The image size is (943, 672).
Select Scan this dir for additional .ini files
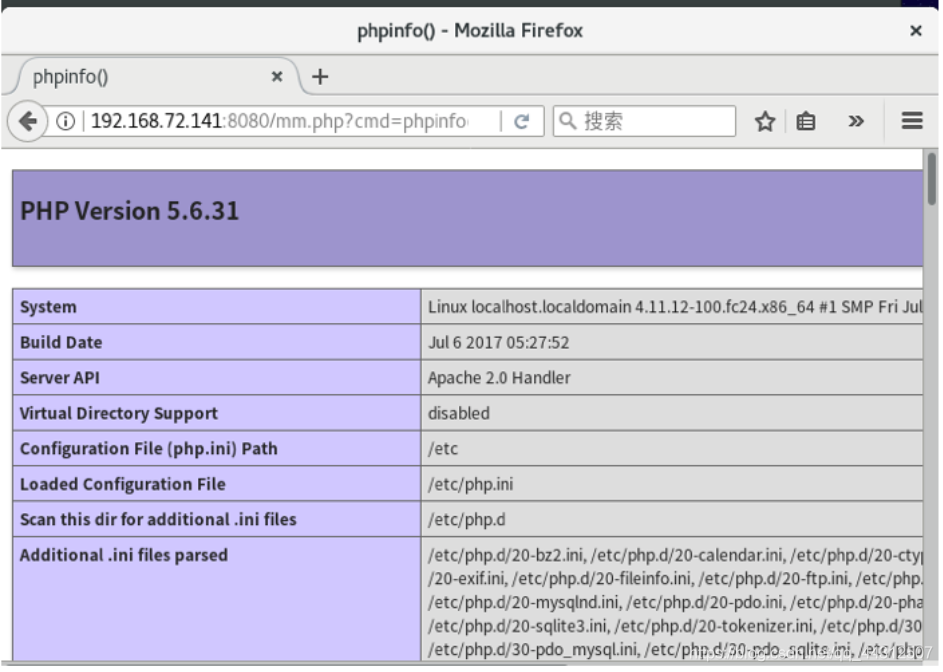(x=158, y=520)
